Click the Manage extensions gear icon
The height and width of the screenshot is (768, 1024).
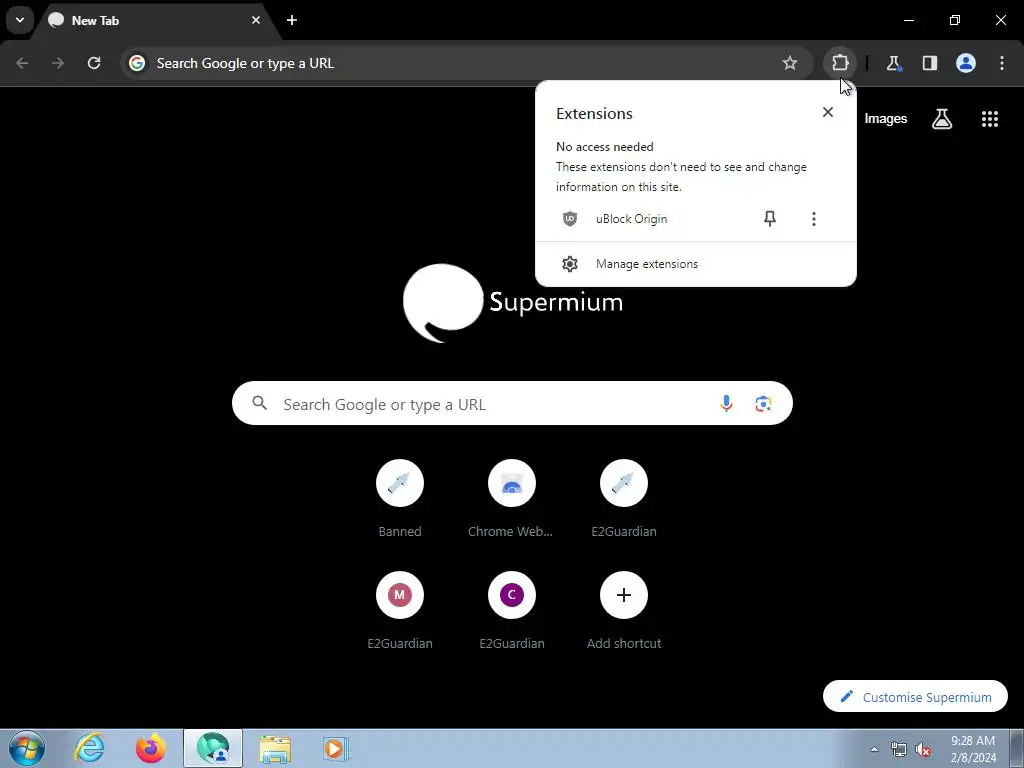[570, 264]
